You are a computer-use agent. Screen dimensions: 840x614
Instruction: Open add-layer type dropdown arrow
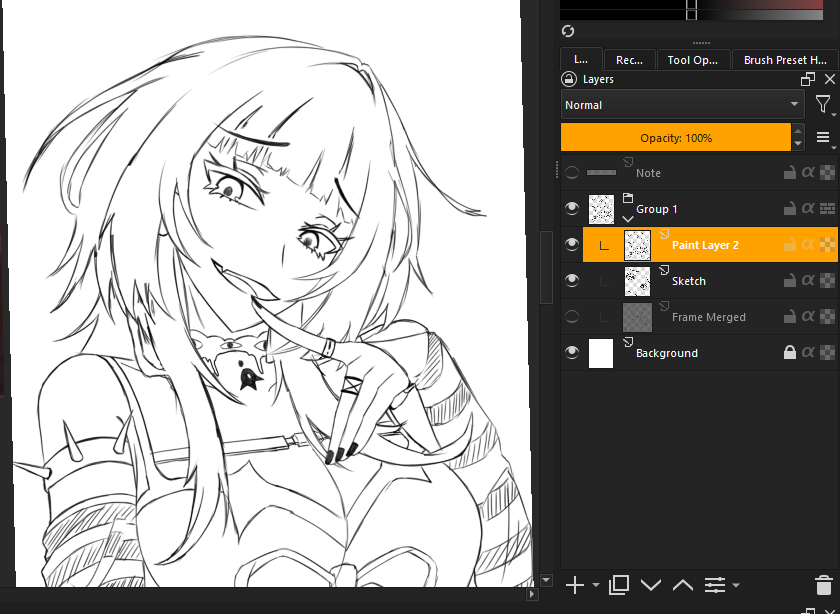click(x=596, y=585)
